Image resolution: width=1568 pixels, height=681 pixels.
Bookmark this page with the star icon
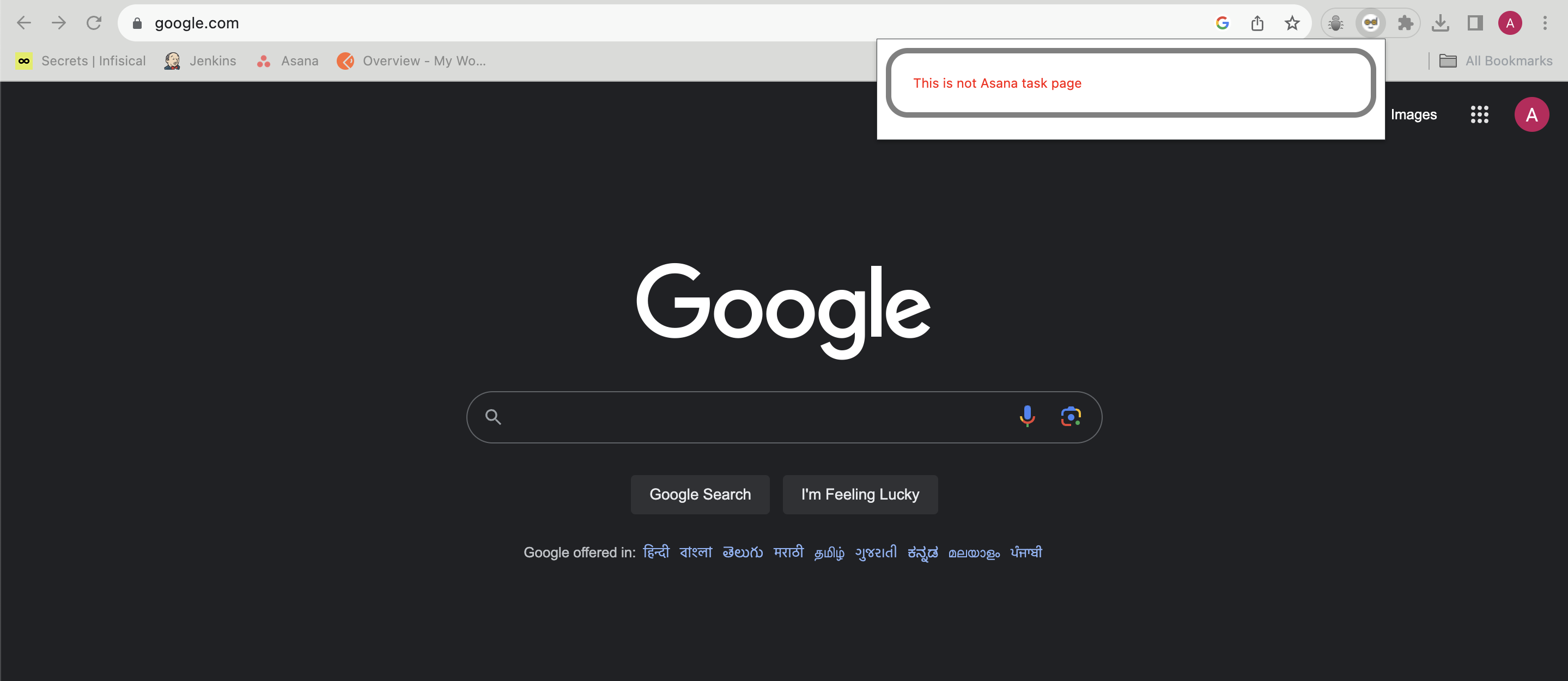[1292, 23]
